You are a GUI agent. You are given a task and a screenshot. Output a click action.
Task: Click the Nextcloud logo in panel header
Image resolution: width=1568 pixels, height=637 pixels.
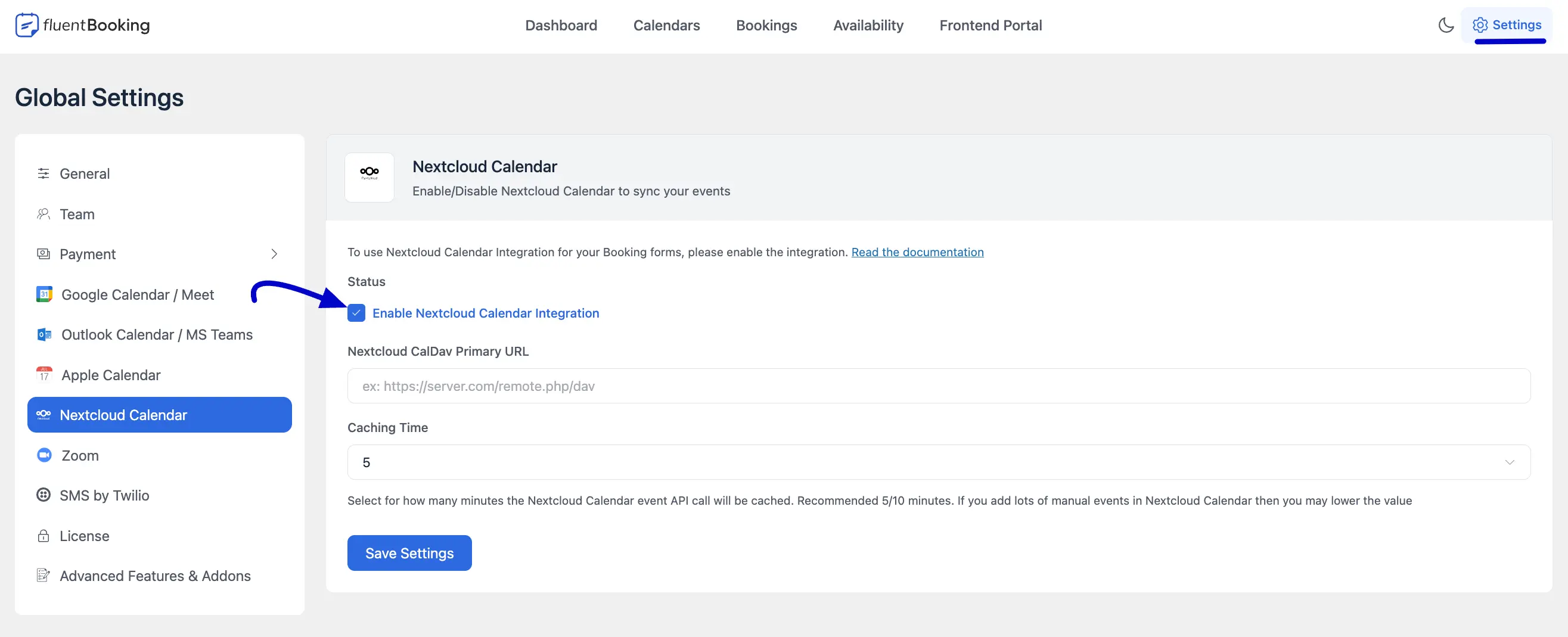coord(370,173)
